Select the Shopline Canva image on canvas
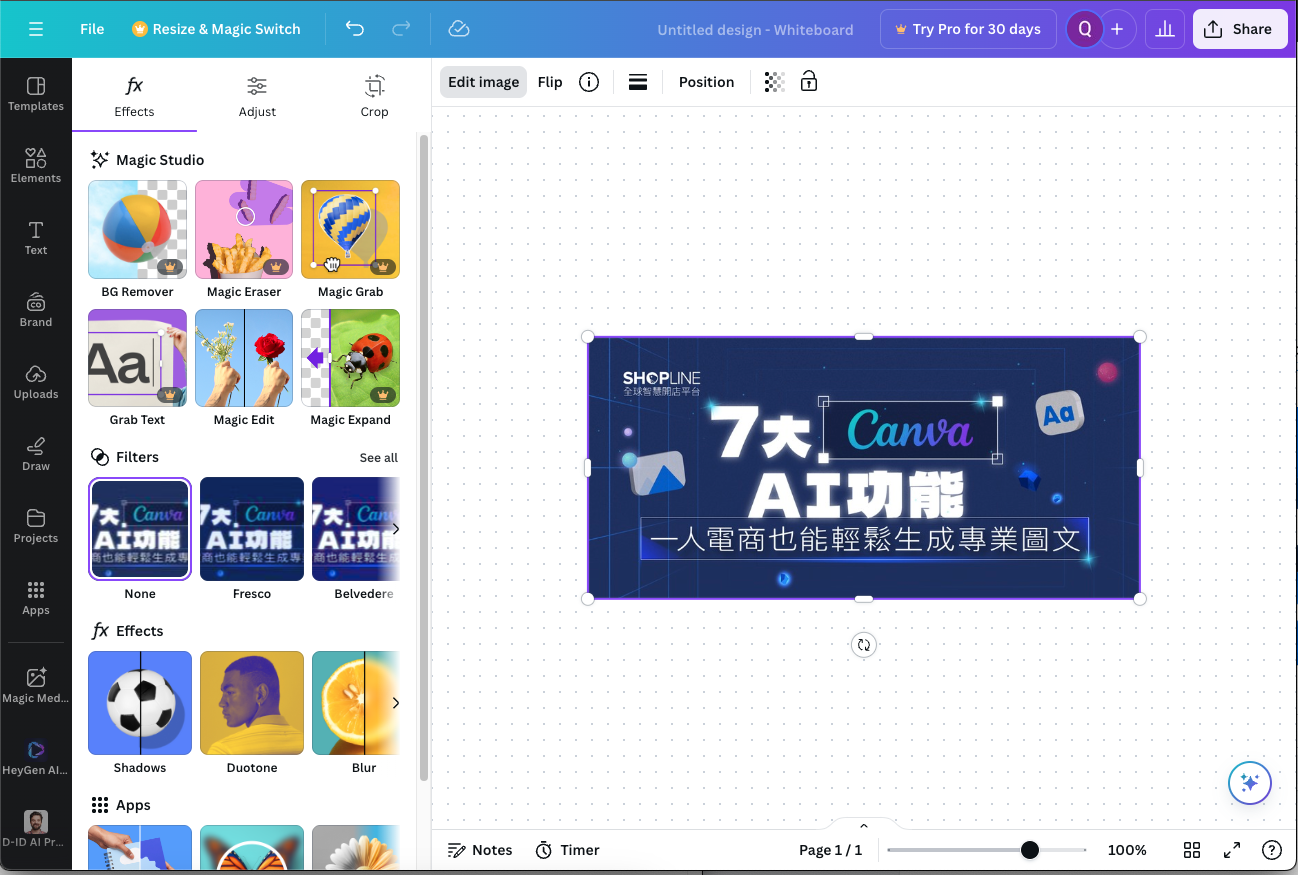The height and width of the screenshot is (875, 1298). [x=864, y=467]
